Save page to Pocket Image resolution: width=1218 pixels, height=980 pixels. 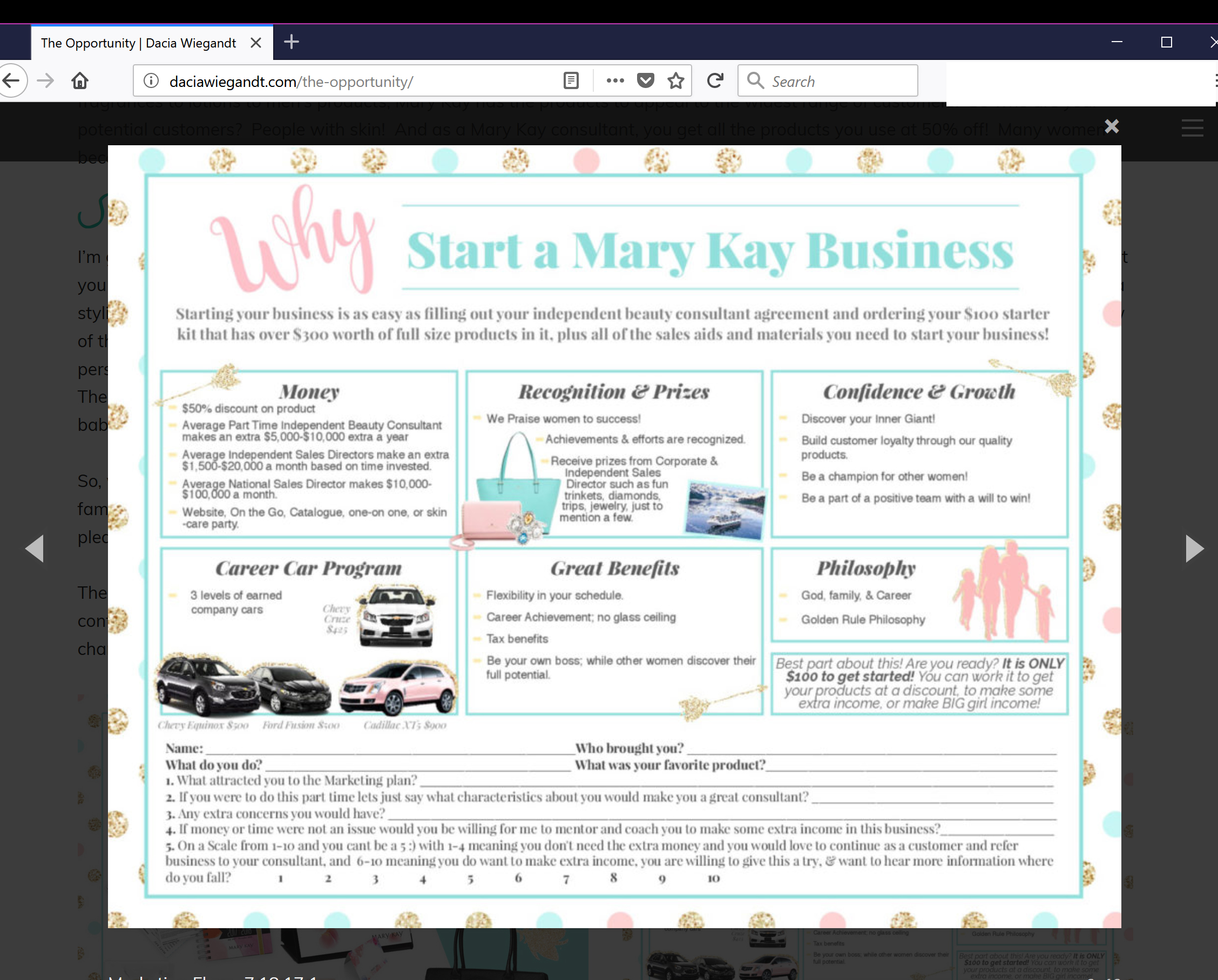click(646, 81)
